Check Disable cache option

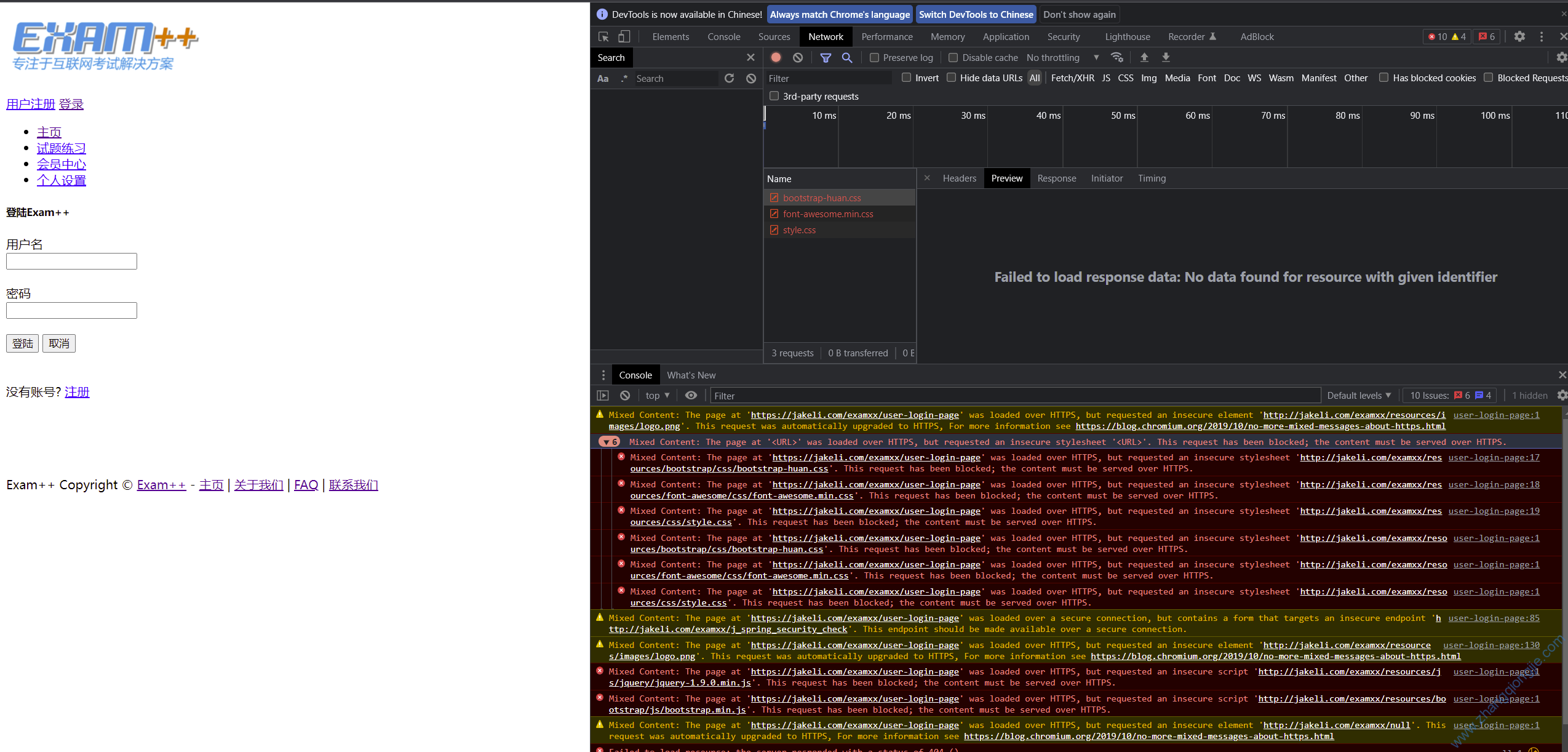953,58
